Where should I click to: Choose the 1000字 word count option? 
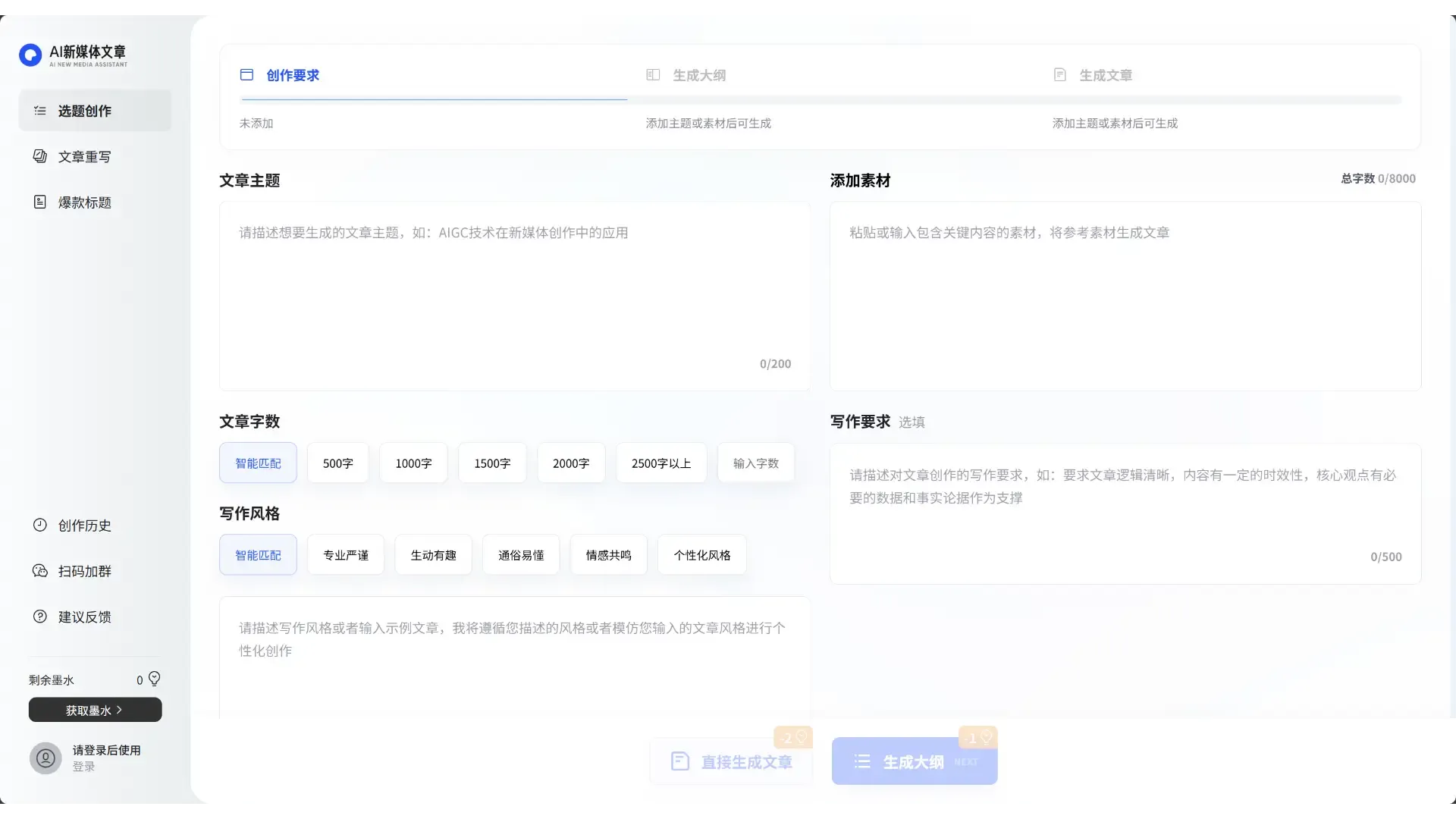(413, 463)
